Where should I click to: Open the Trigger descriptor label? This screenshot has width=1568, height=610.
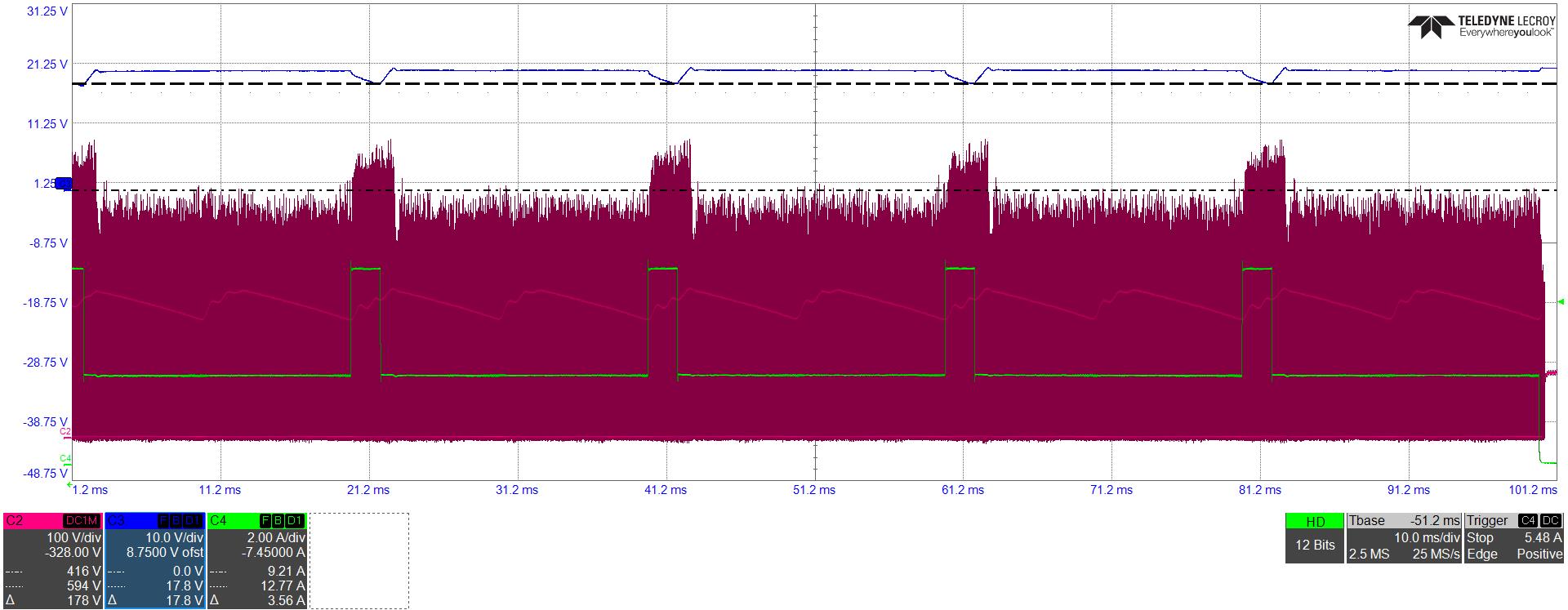tap(1487, 521)
